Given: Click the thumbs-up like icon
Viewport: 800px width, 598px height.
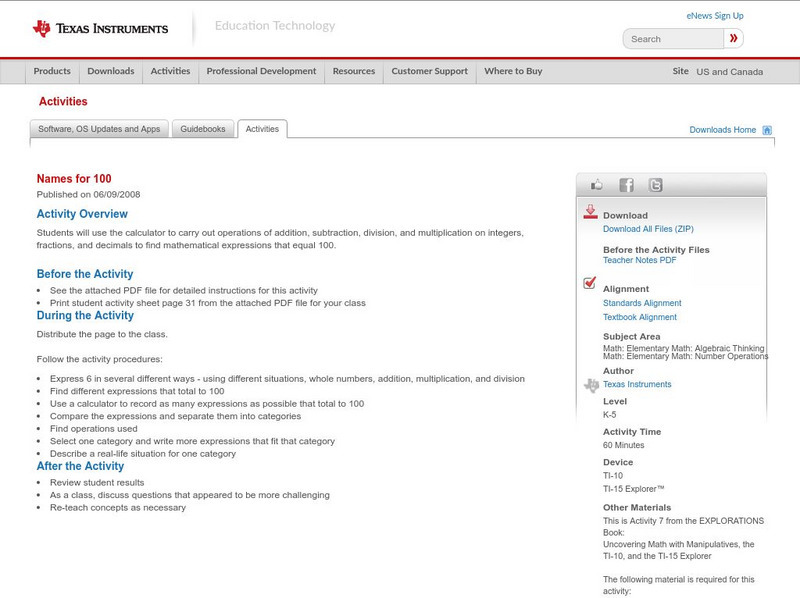Looking at the screenshot, I should (x=597, y=184).
